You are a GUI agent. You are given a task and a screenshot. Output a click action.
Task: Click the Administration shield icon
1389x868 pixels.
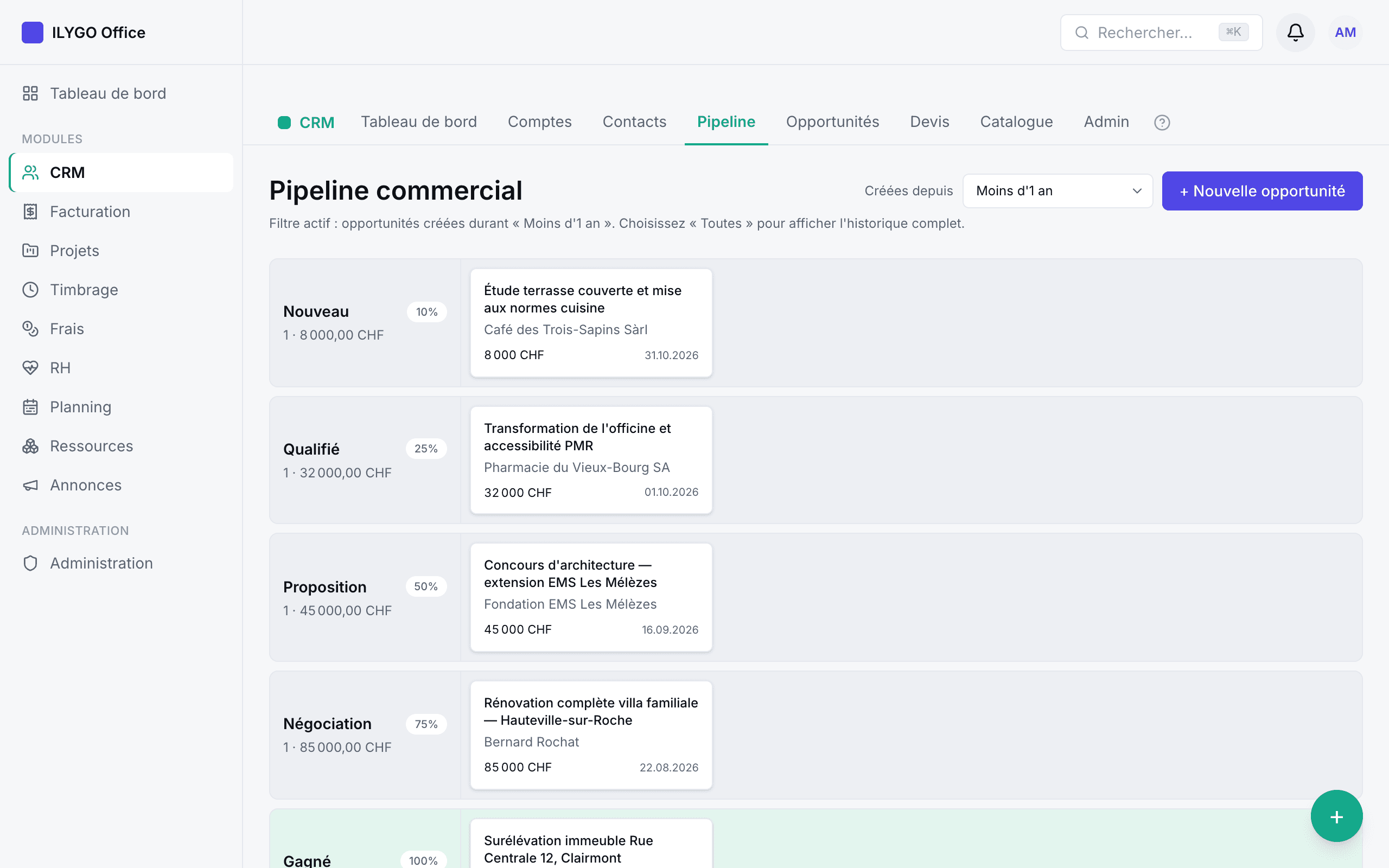[x=30, y=563]
